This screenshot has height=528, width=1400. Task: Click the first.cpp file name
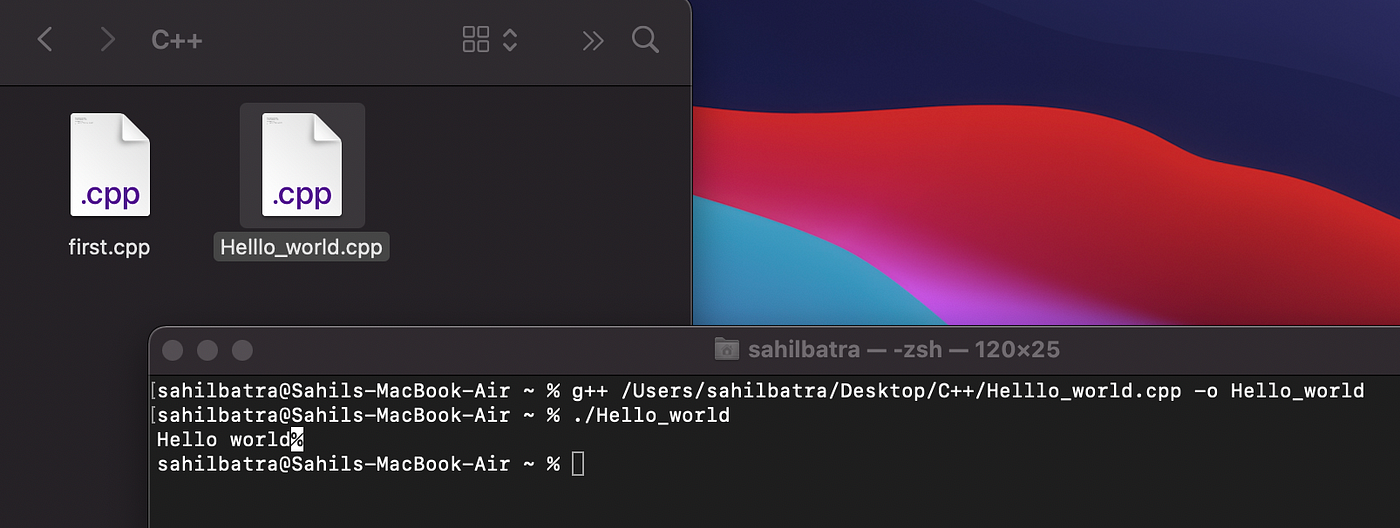pos(110,247)
